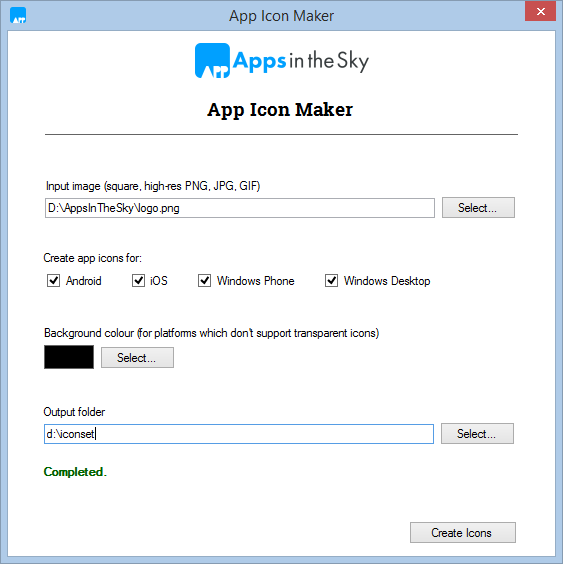Image resolution: width=563 pixels, height=564 pixels.
Task: Click into the output folder field
Action: 239,434
